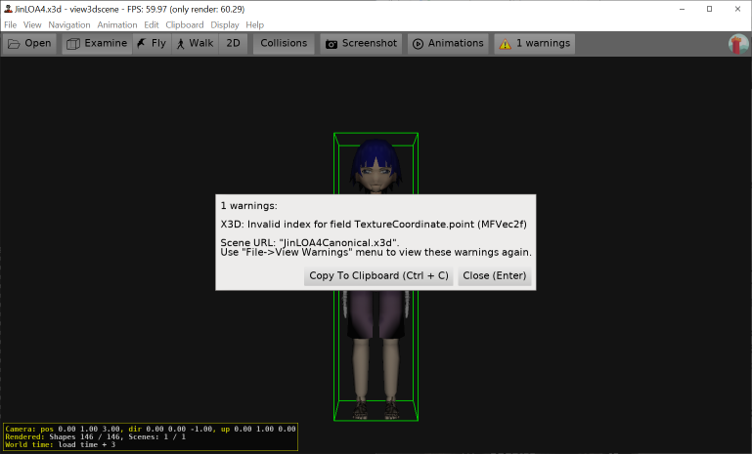Open the File menu
The width and height of the screenshot is (752, 454).
[x=10, y=24]
